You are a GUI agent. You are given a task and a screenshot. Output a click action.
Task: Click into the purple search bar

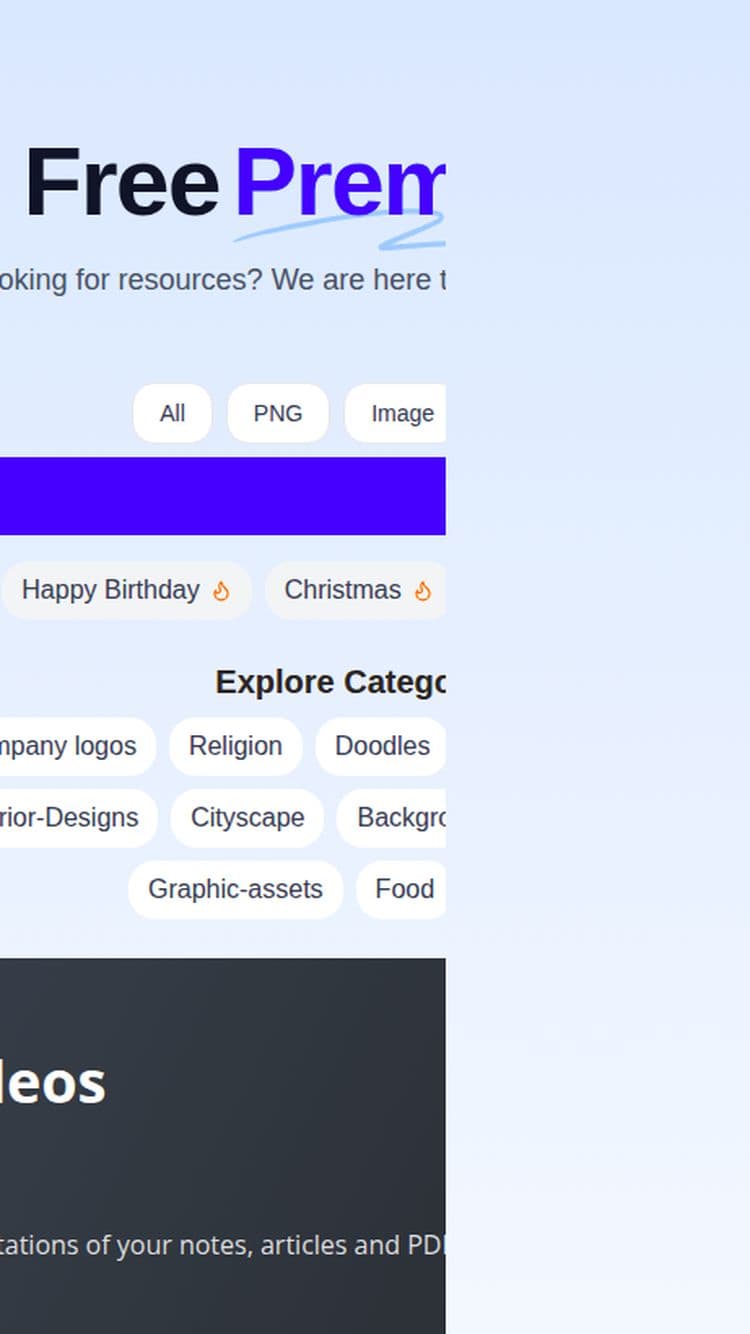[x=222, y=496]
